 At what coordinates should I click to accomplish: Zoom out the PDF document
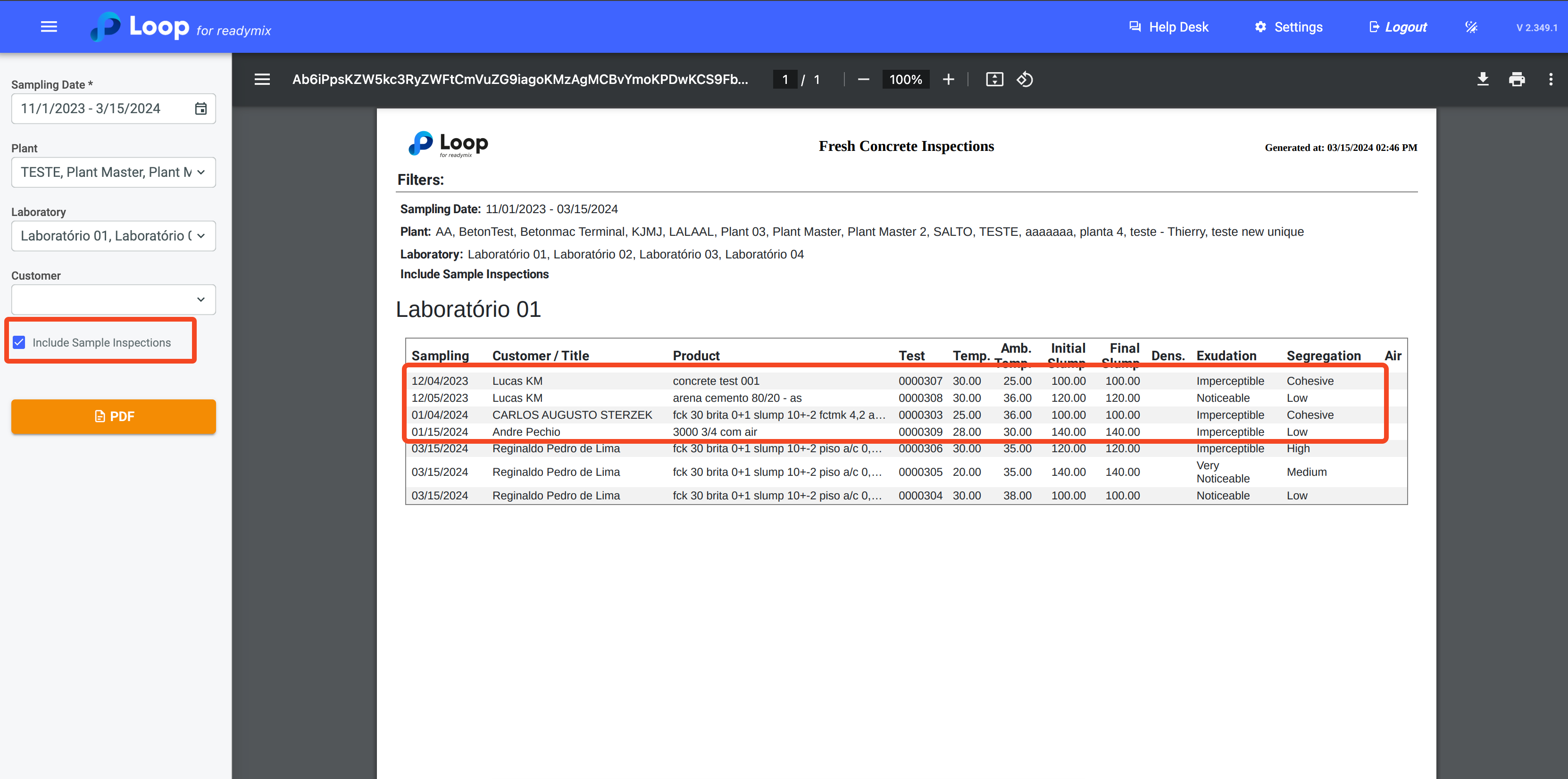click(x=863, y=80)
